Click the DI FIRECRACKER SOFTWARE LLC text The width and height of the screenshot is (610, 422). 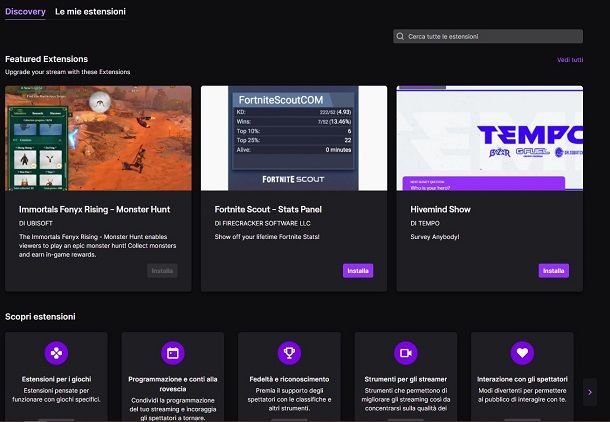click(x=263, y=223)
